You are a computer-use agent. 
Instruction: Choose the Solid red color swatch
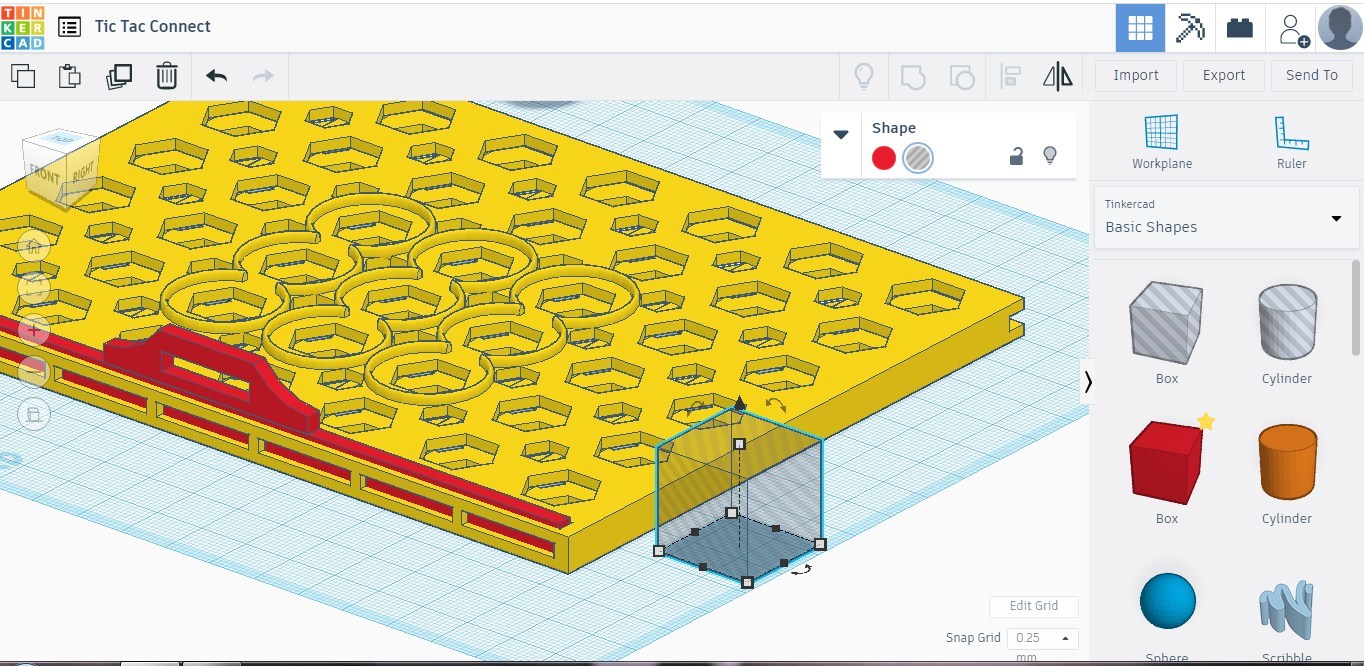884,158
